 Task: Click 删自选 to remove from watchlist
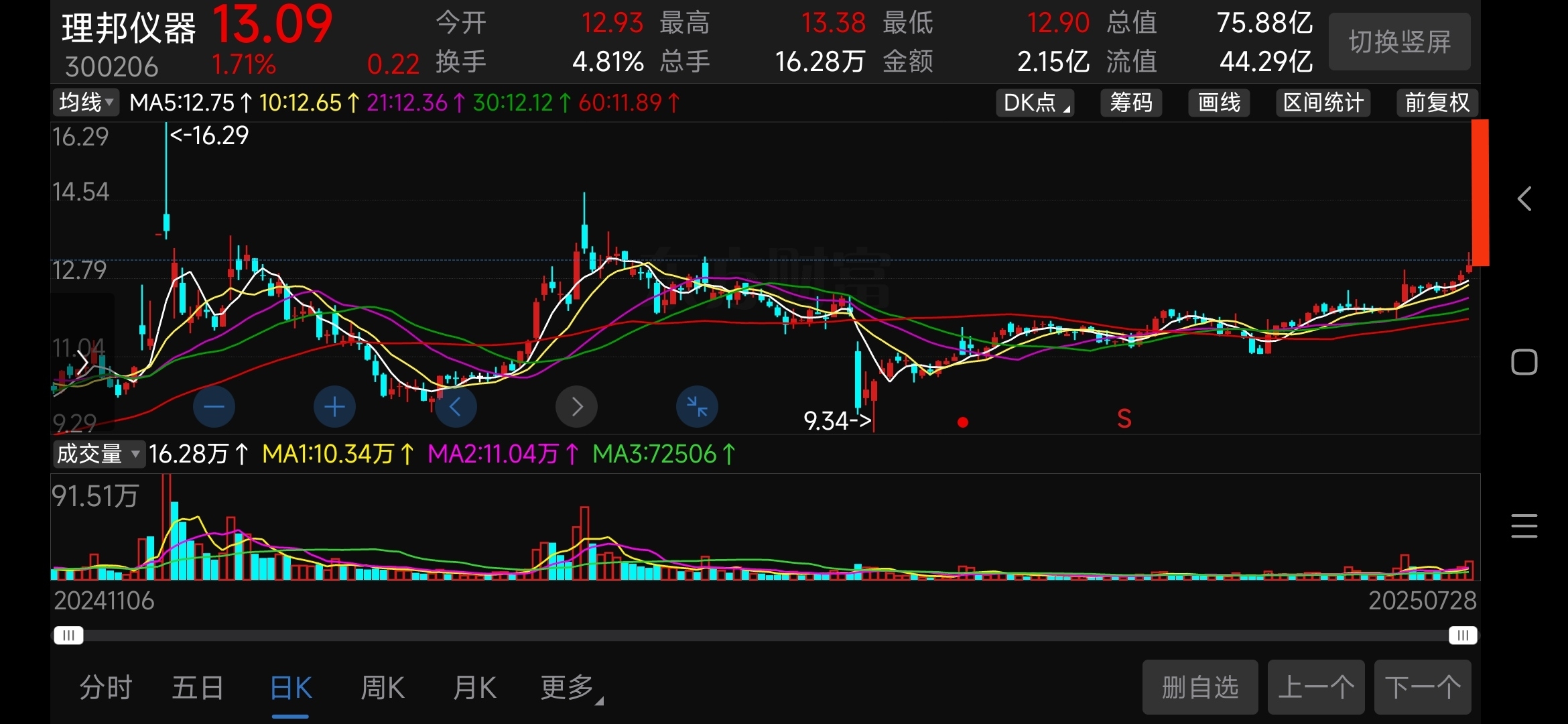click(1200, 687)
